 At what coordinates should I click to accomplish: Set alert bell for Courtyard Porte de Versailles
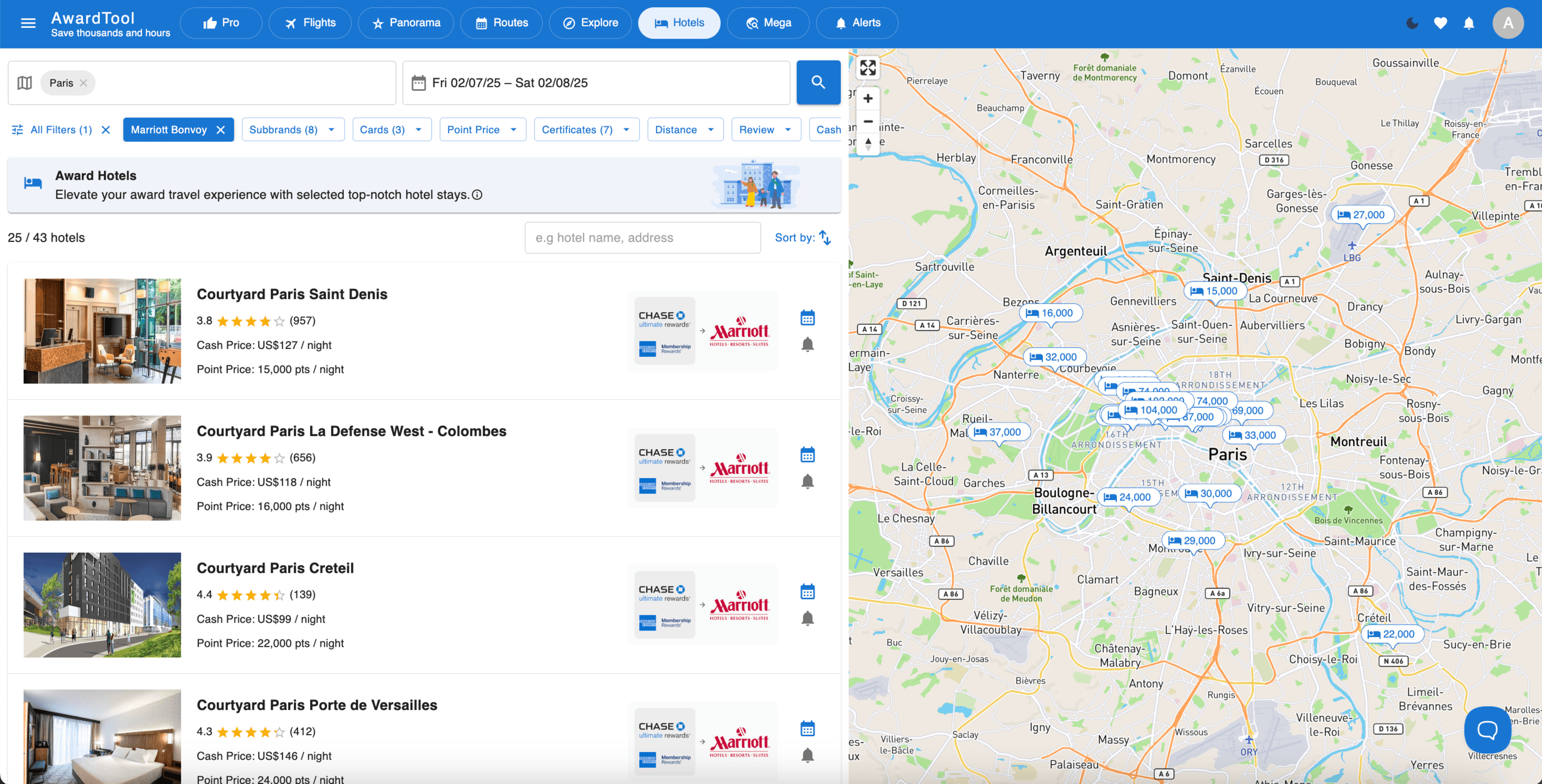tap(808, 755)
